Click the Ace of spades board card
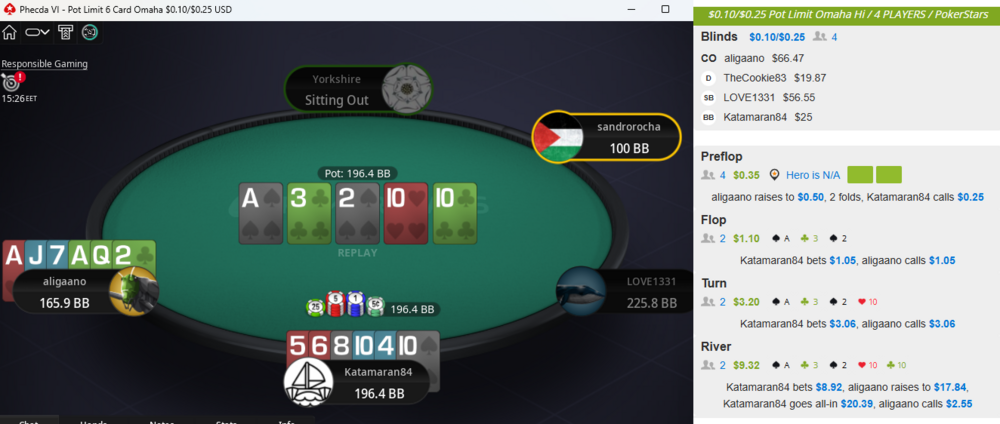 [x=261, y=213]
